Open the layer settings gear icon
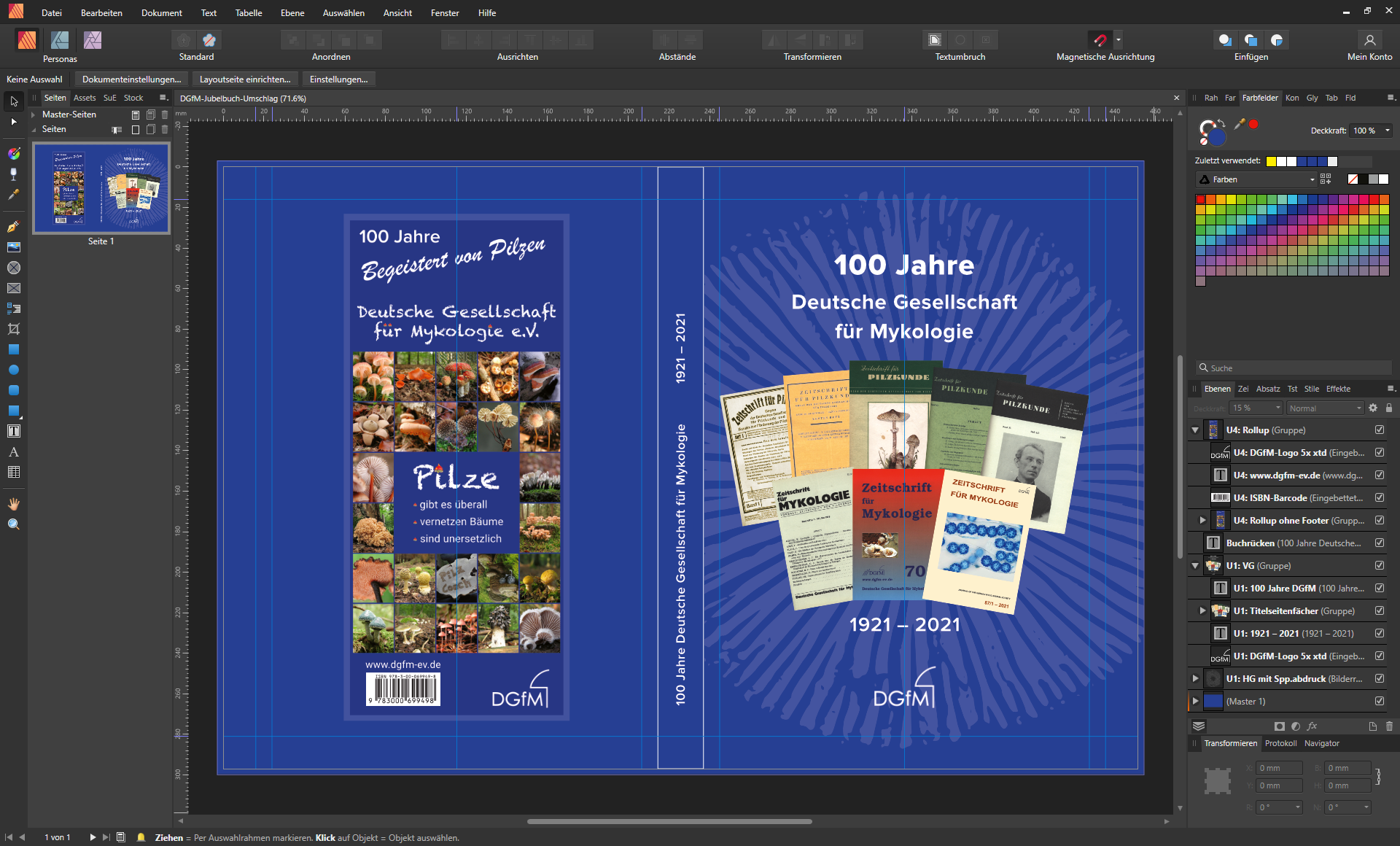Viewport: 1400px width, 846px height. point(1373,408)
